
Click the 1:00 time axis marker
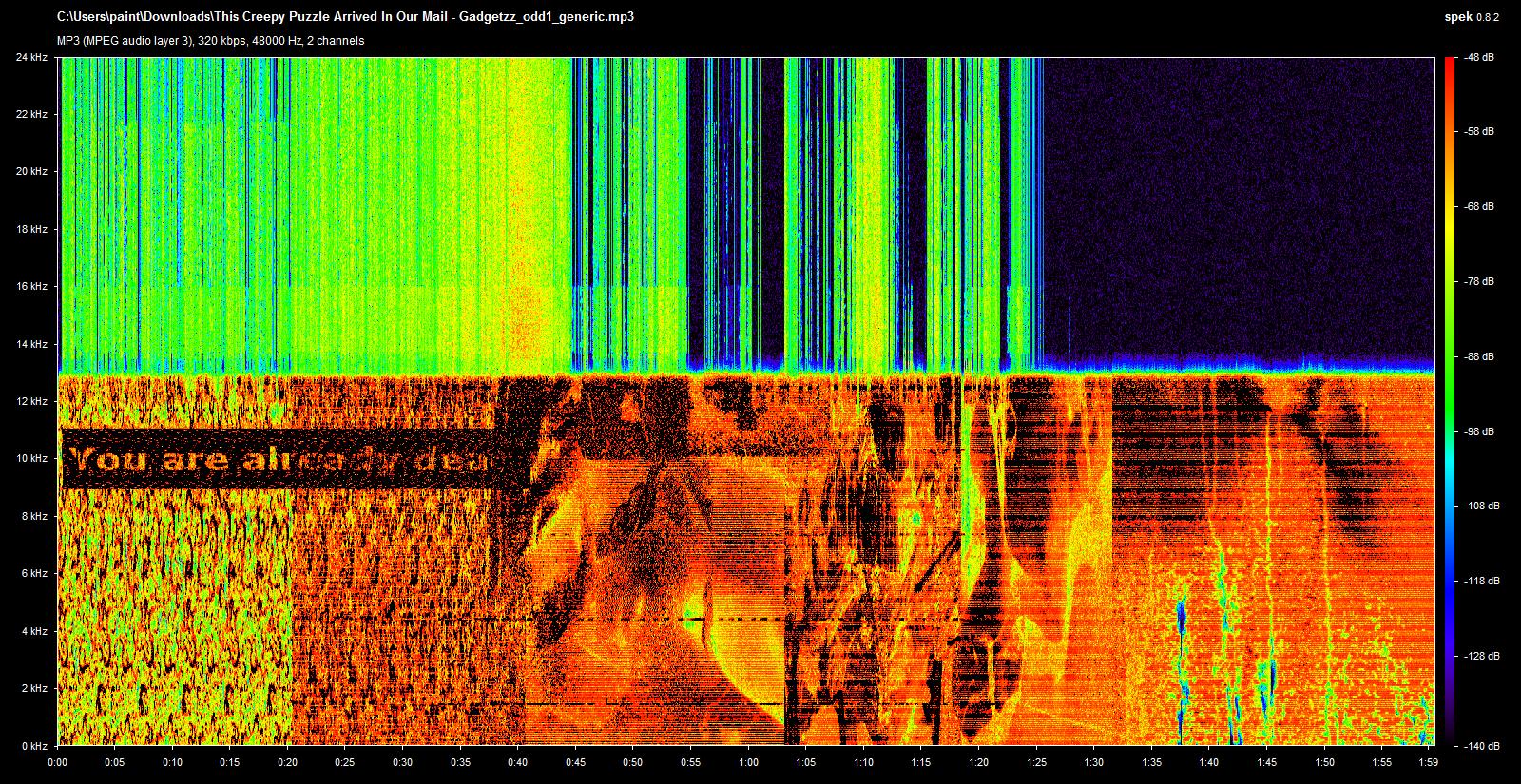tap(748, 762)
